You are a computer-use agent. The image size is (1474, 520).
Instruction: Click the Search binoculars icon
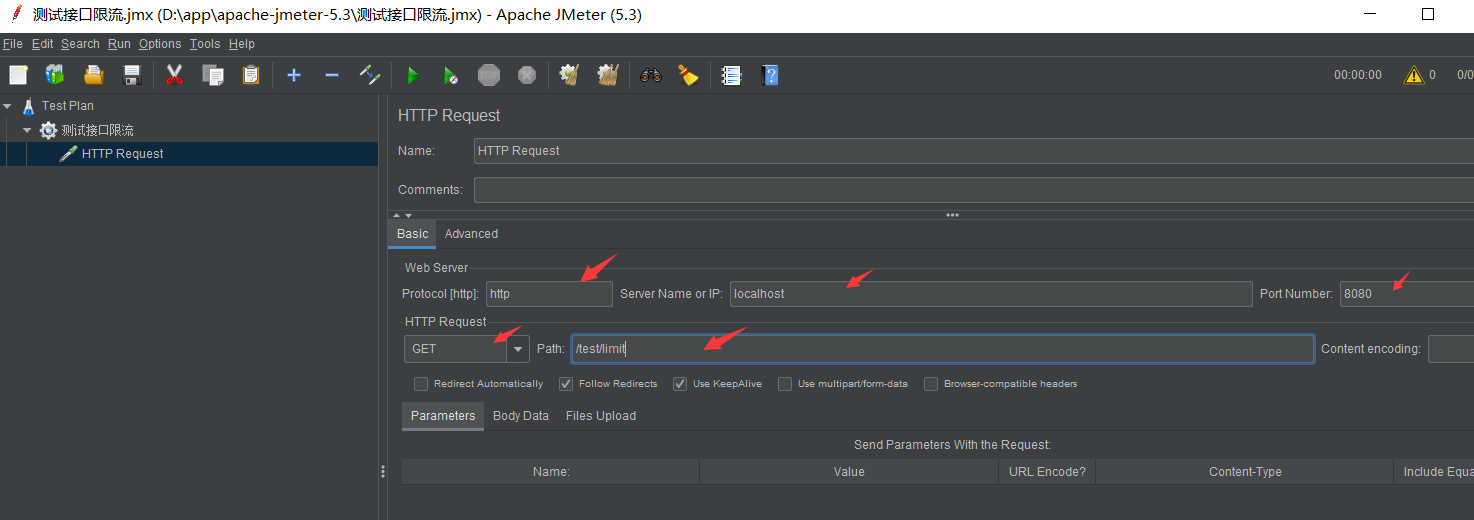click(651, 75)
